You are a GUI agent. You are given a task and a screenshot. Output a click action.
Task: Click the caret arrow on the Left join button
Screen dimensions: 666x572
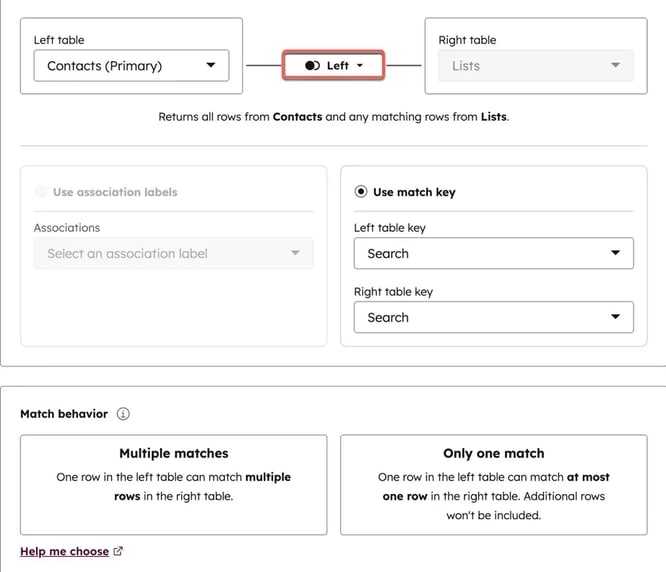(x=360, y=66)
